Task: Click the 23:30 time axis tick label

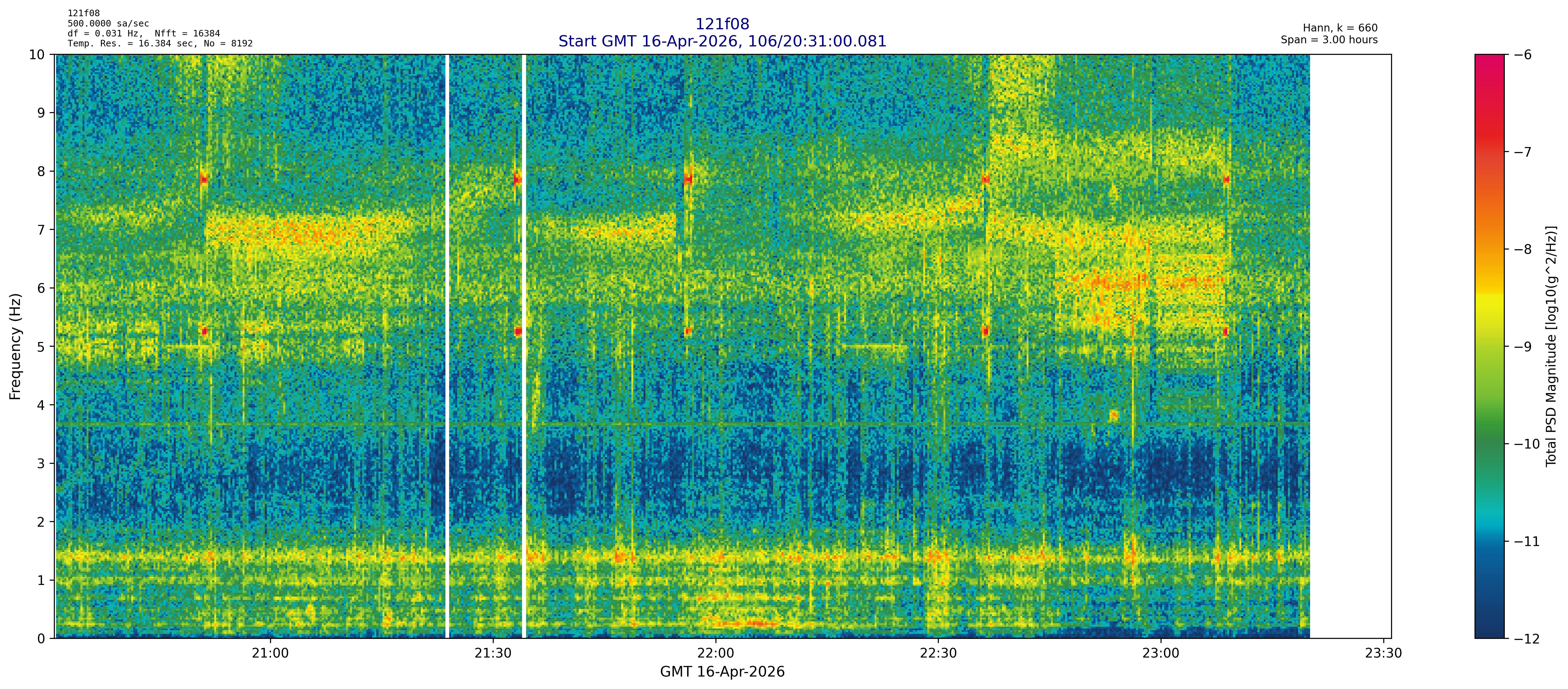Action: 1384,653
